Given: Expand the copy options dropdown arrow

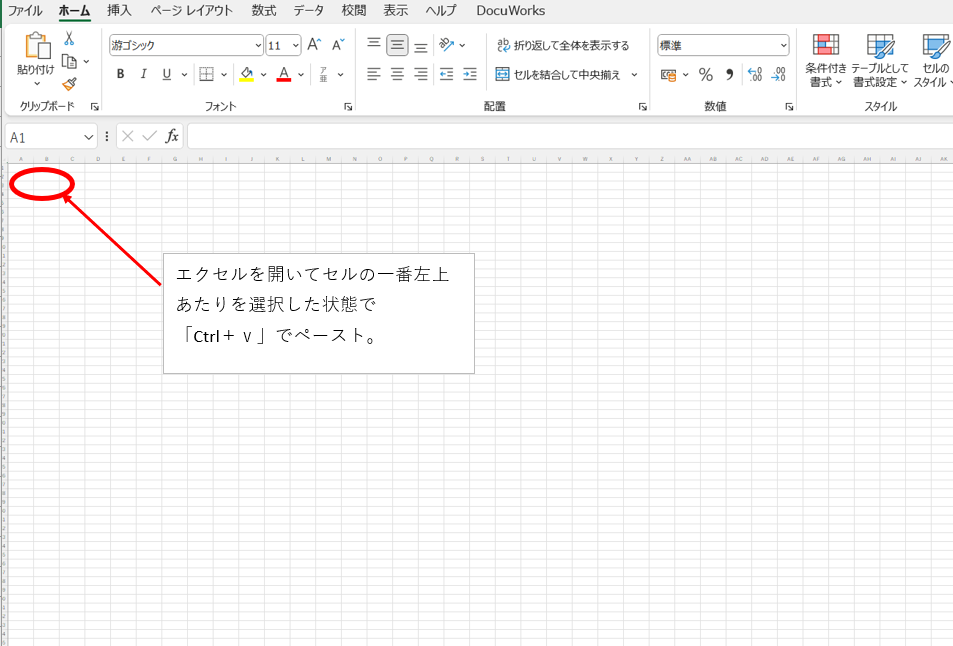Looking at the screenshot, I should (x=86, y=61).
